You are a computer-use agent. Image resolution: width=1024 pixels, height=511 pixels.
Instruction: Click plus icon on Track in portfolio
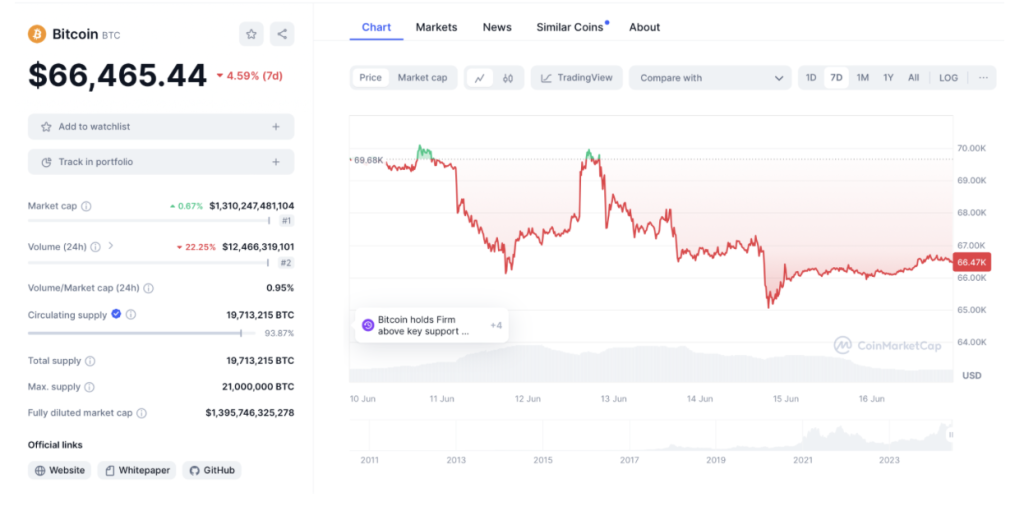pyautogui.click(x=276, y=162)
